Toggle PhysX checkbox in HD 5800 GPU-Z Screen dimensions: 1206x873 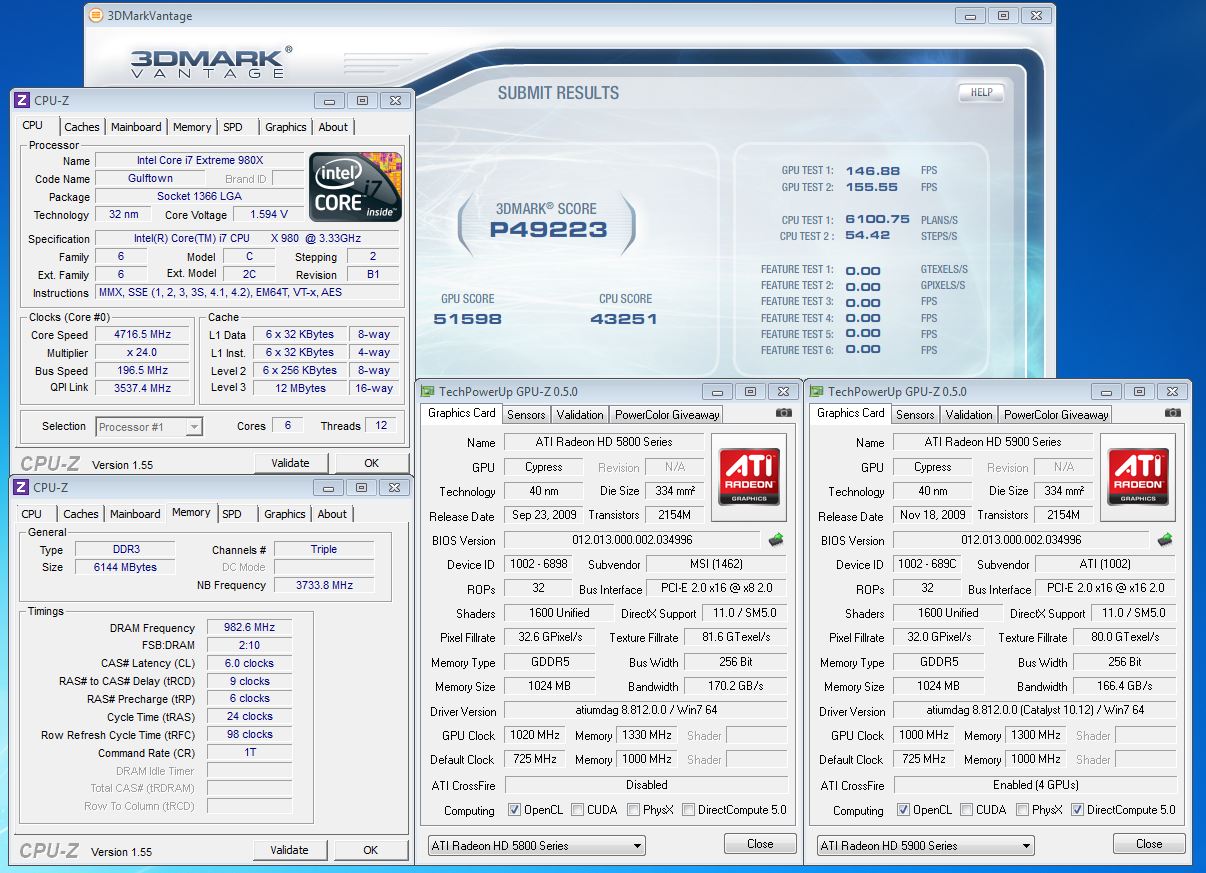[x=633, y=810]
